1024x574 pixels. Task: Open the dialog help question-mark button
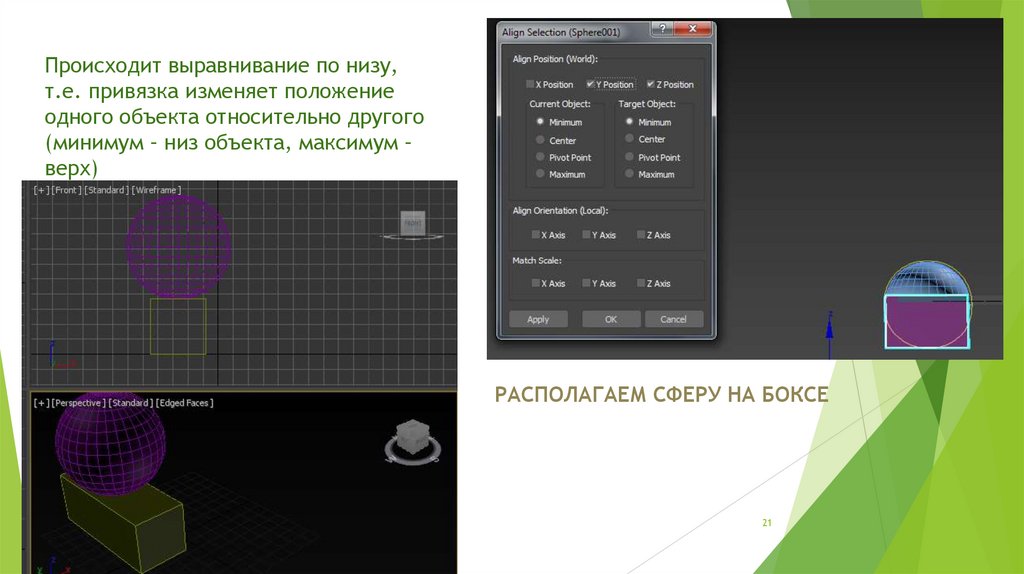click(662, 29)
